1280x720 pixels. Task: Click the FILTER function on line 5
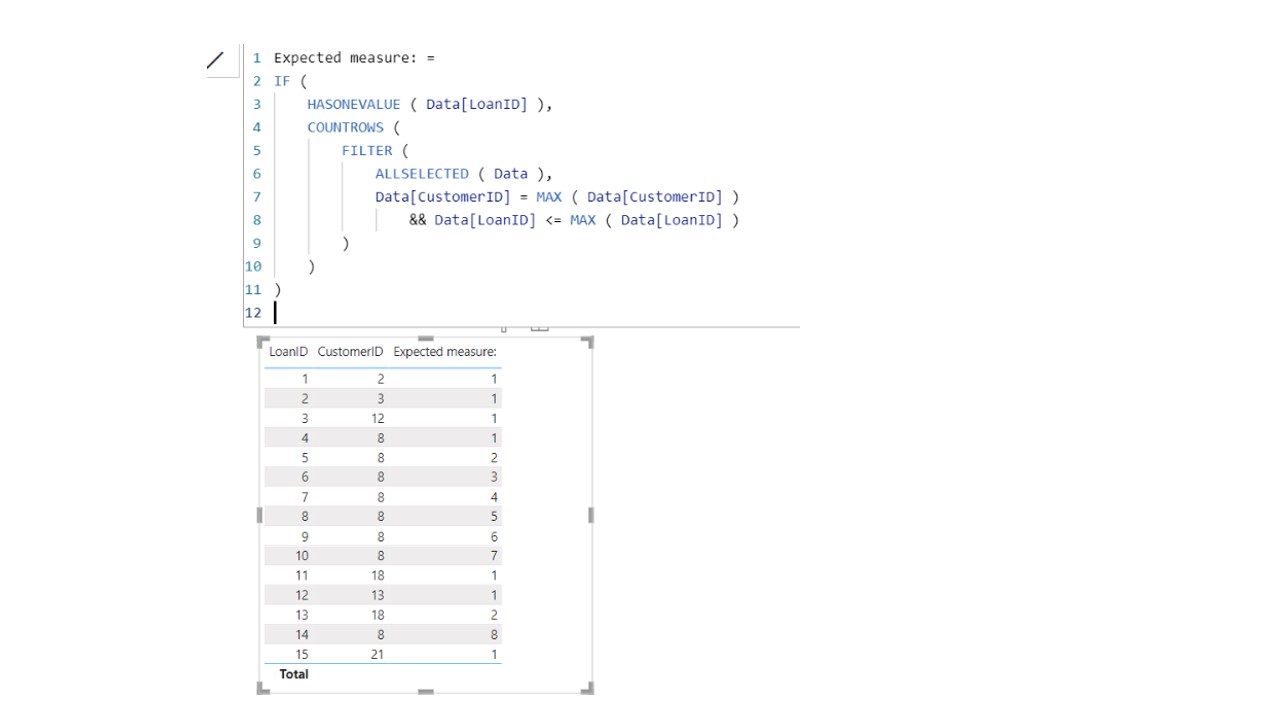tap(367, 150)
